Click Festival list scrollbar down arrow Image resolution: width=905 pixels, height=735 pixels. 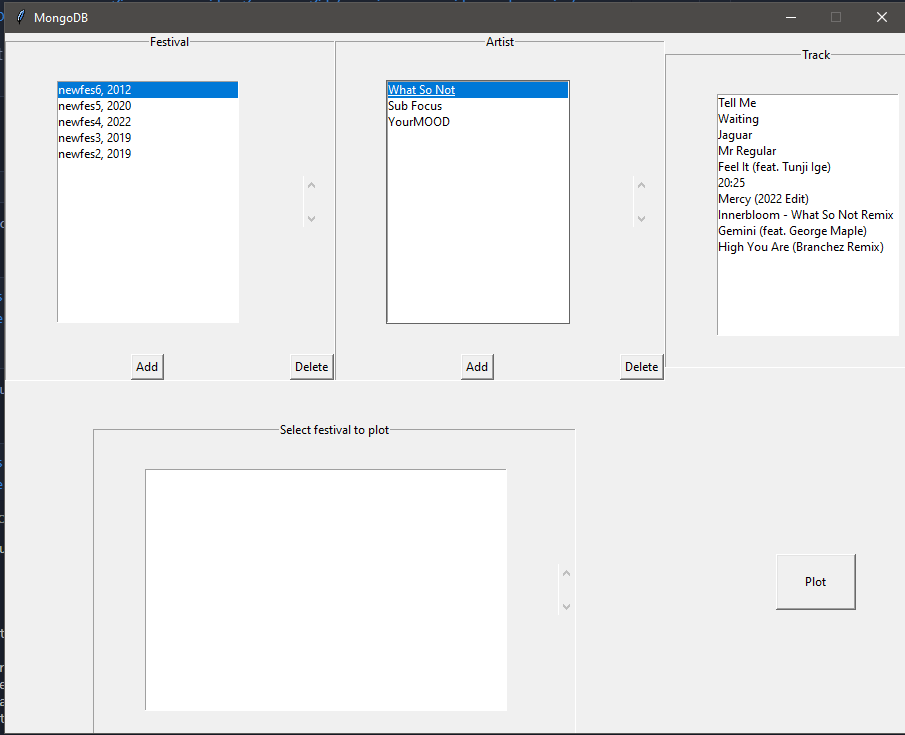(312, 218)
